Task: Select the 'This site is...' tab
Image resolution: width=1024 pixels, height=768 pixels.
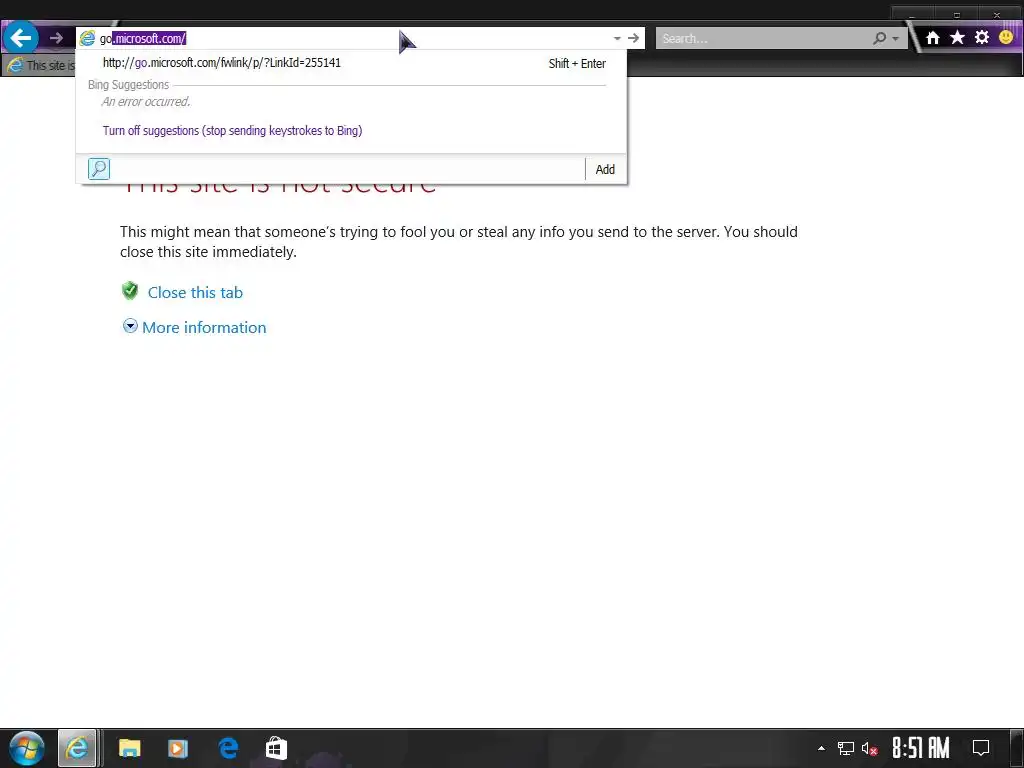Action: 40,65
